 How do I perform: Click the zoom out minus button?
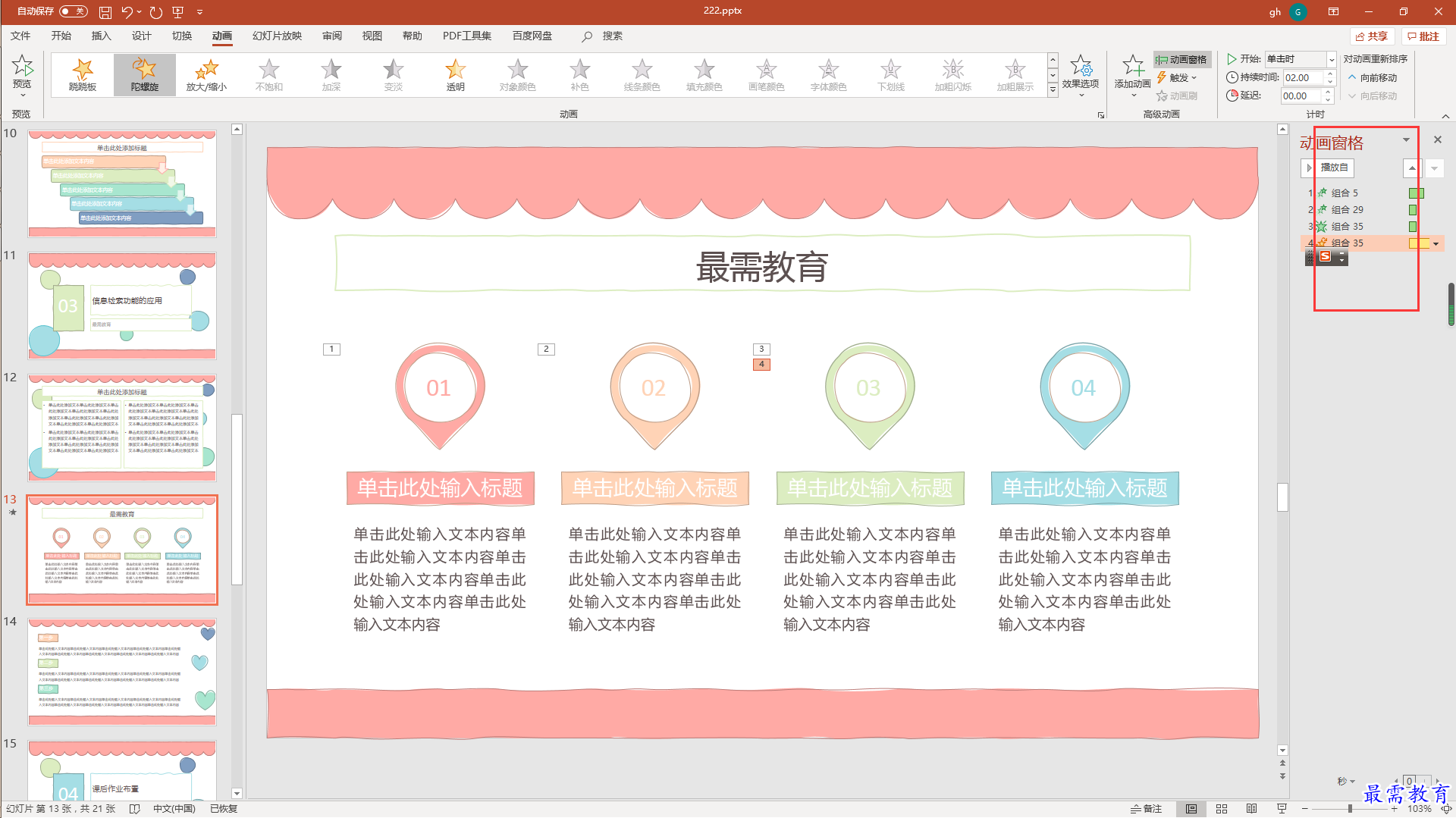point(1304,809)
